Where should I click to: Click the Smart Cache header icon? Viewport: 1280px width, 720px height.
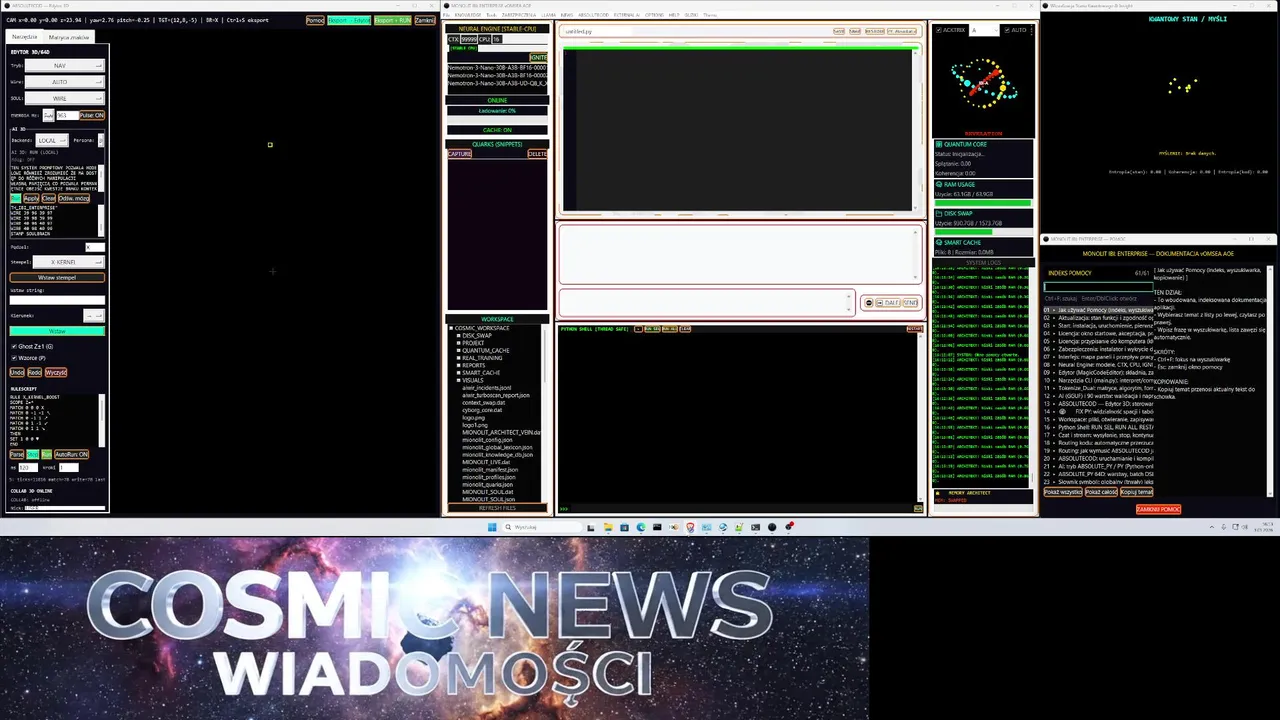point(939,242)
